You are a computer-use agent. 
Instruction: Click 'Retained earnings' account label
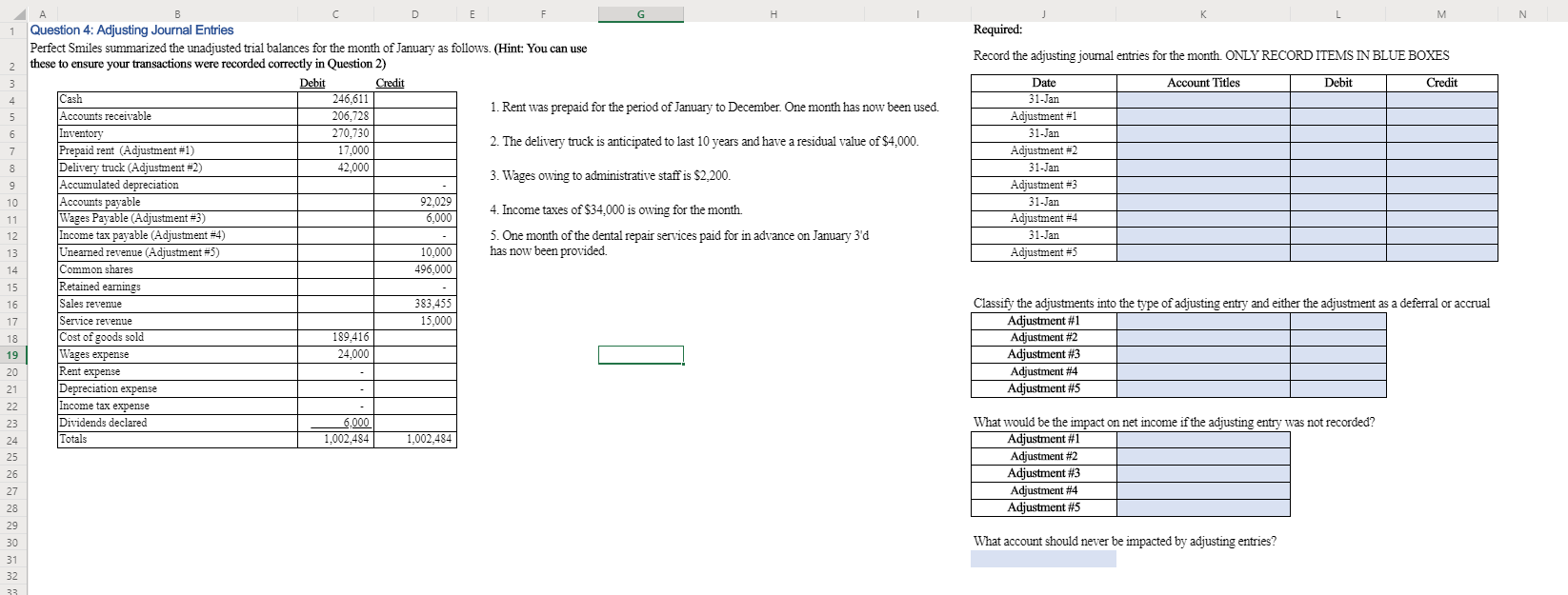(x=100, y=287)
